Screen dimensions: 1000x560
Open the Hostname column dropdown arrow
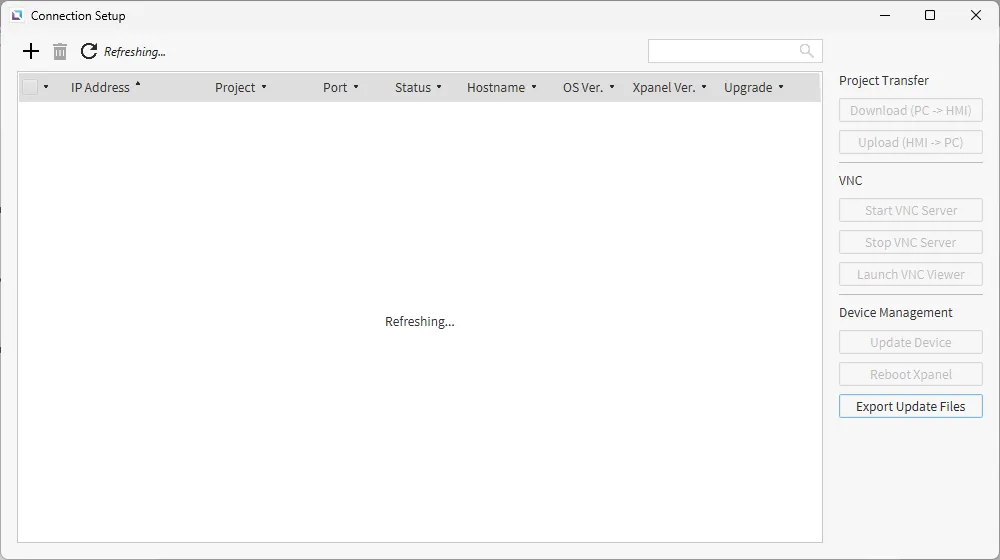pyautogui.click(x=534, y=88)
